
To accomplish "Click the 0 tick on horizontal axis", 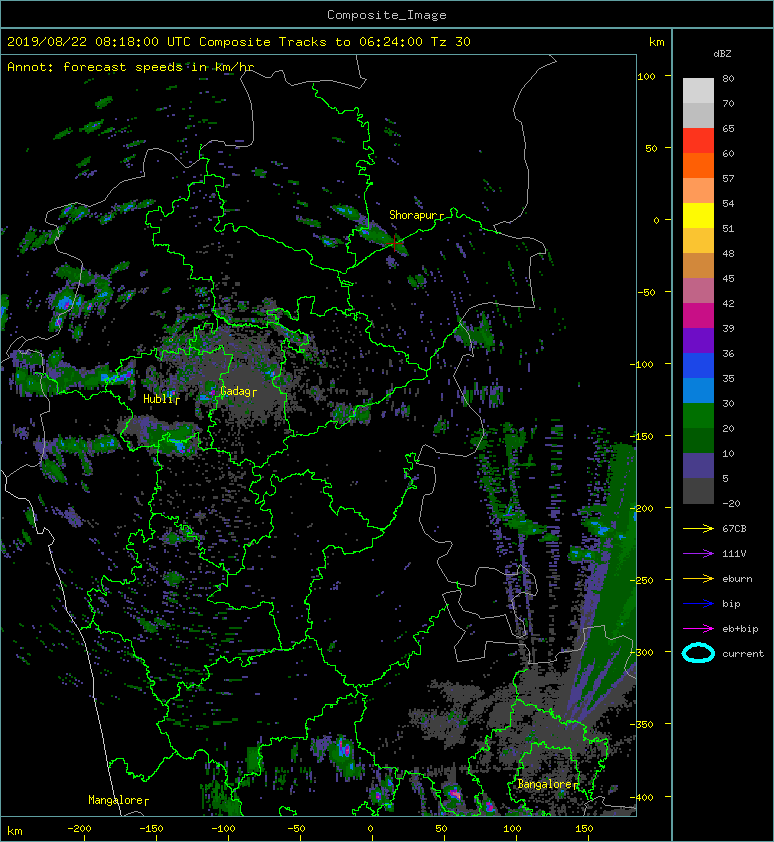I will pos(371,829).
